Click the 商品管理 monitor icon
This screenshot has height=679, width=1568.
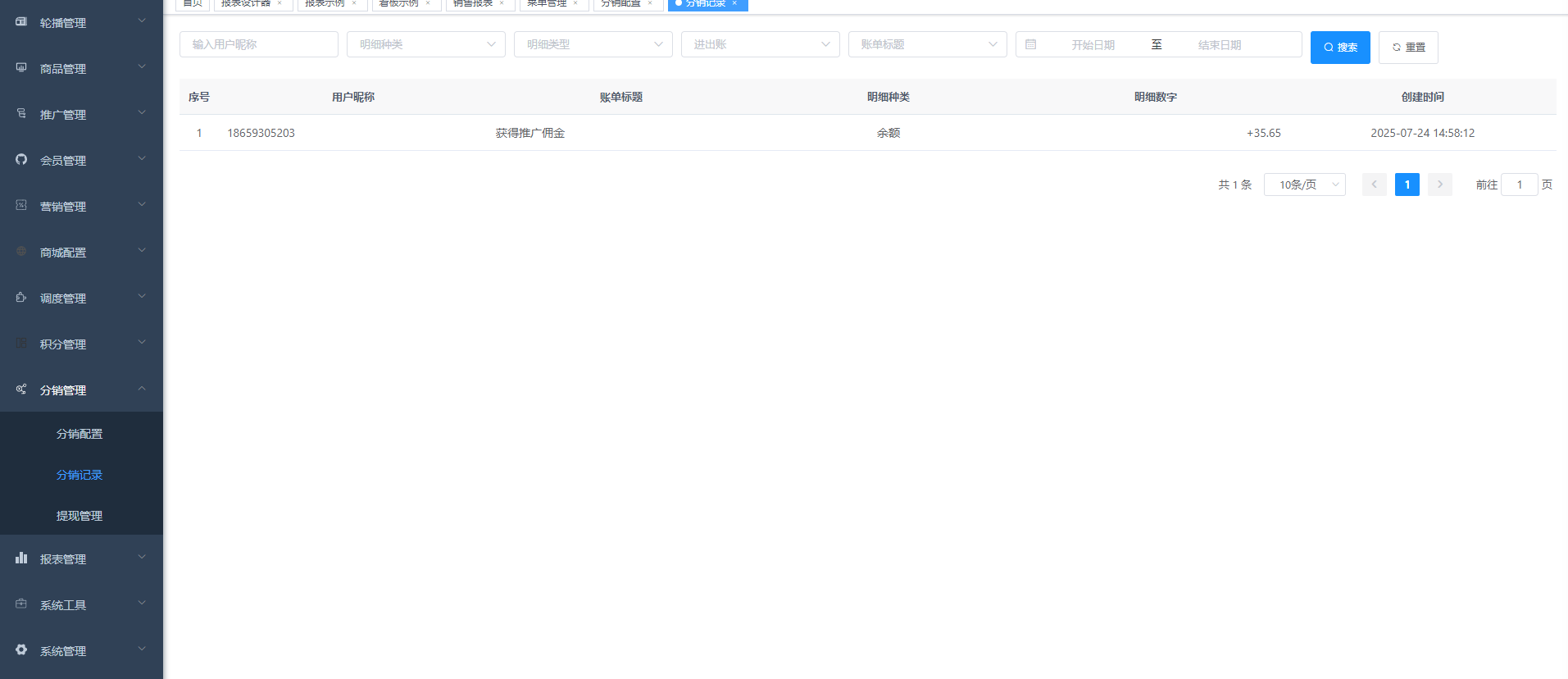tap(21, 68)
